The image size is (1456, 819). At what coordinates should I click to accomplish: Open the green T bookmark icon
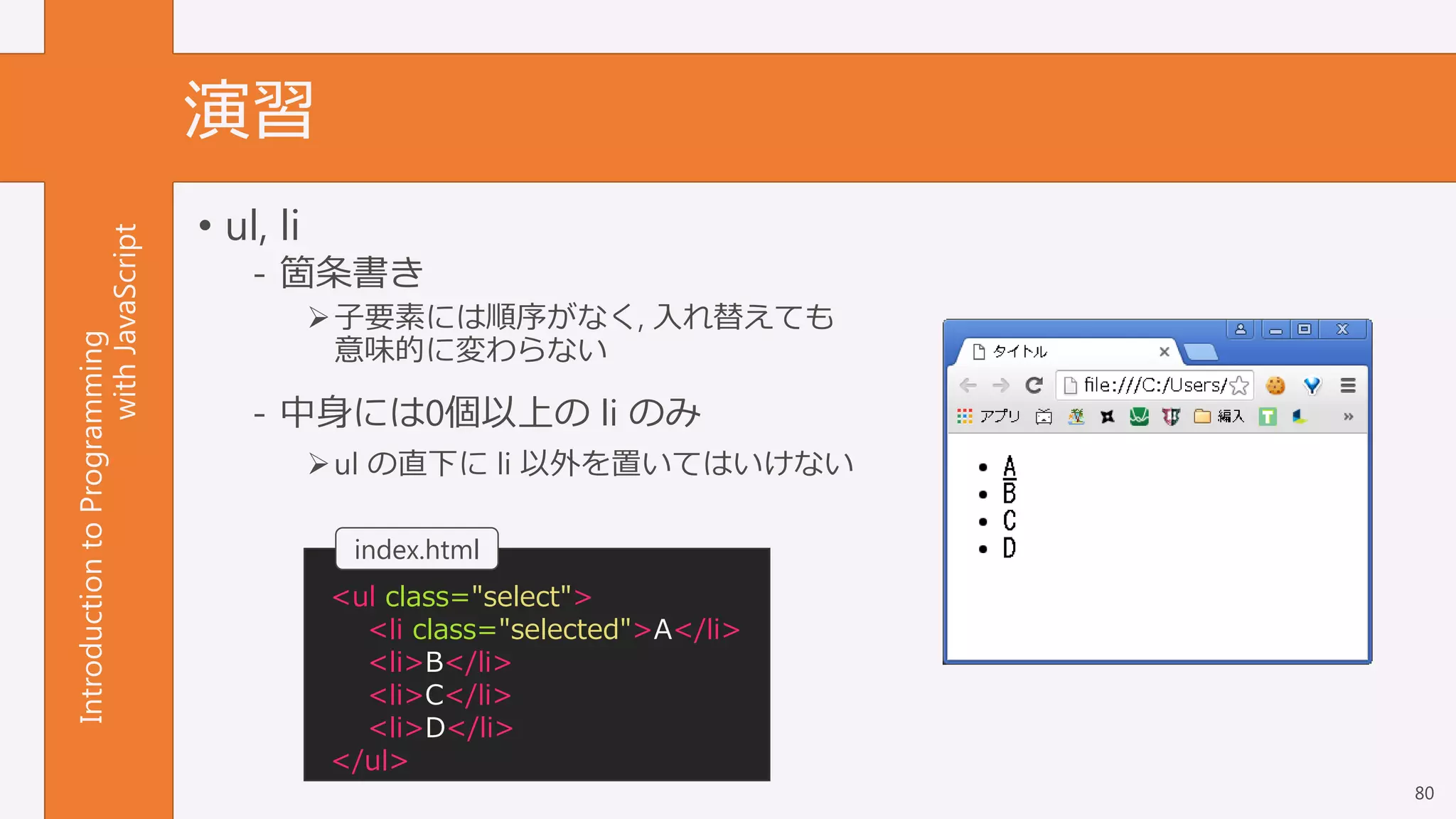[1268, 417]
